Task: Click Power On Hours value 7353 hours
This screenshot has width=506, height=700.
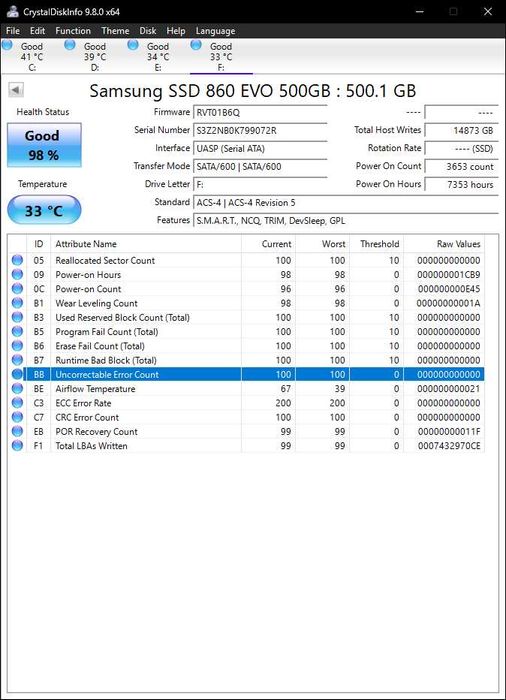Action: click(x=461, y=184)
